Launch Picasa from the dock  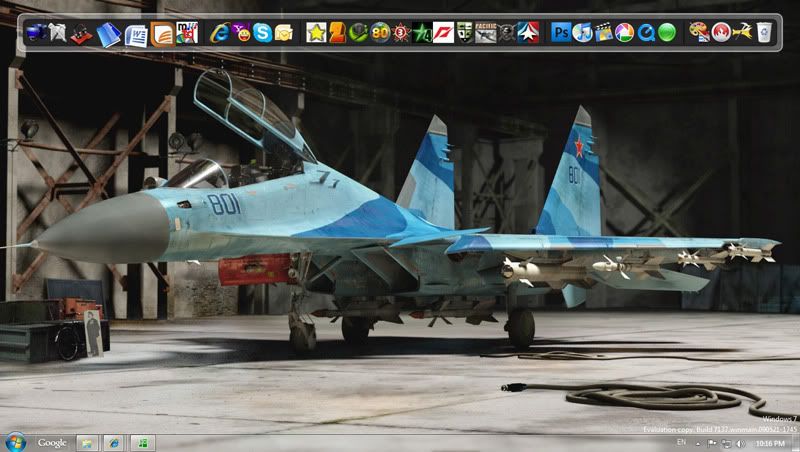tap(624, 33)
